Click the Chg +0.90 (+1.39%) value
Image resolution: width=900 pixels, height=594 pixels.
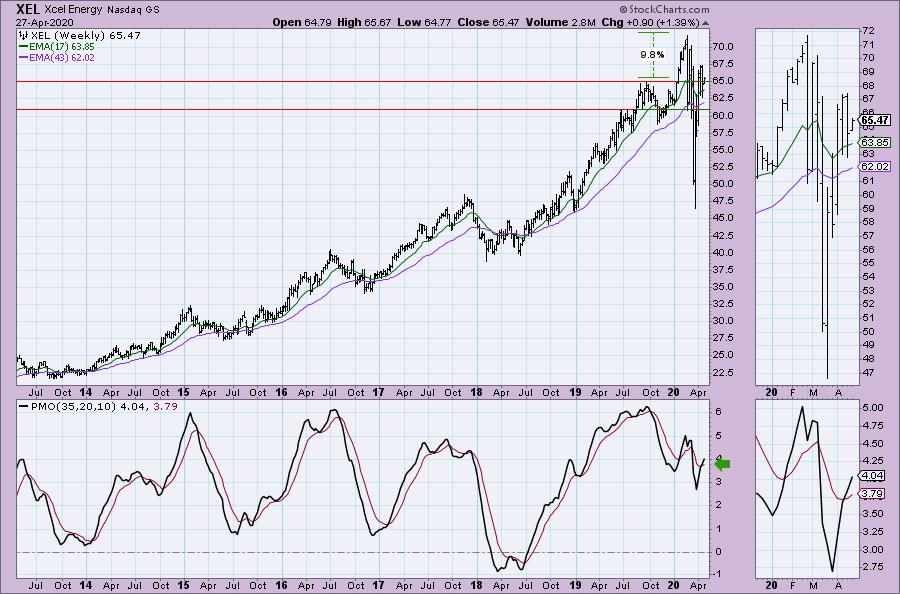tap(650, 22)
